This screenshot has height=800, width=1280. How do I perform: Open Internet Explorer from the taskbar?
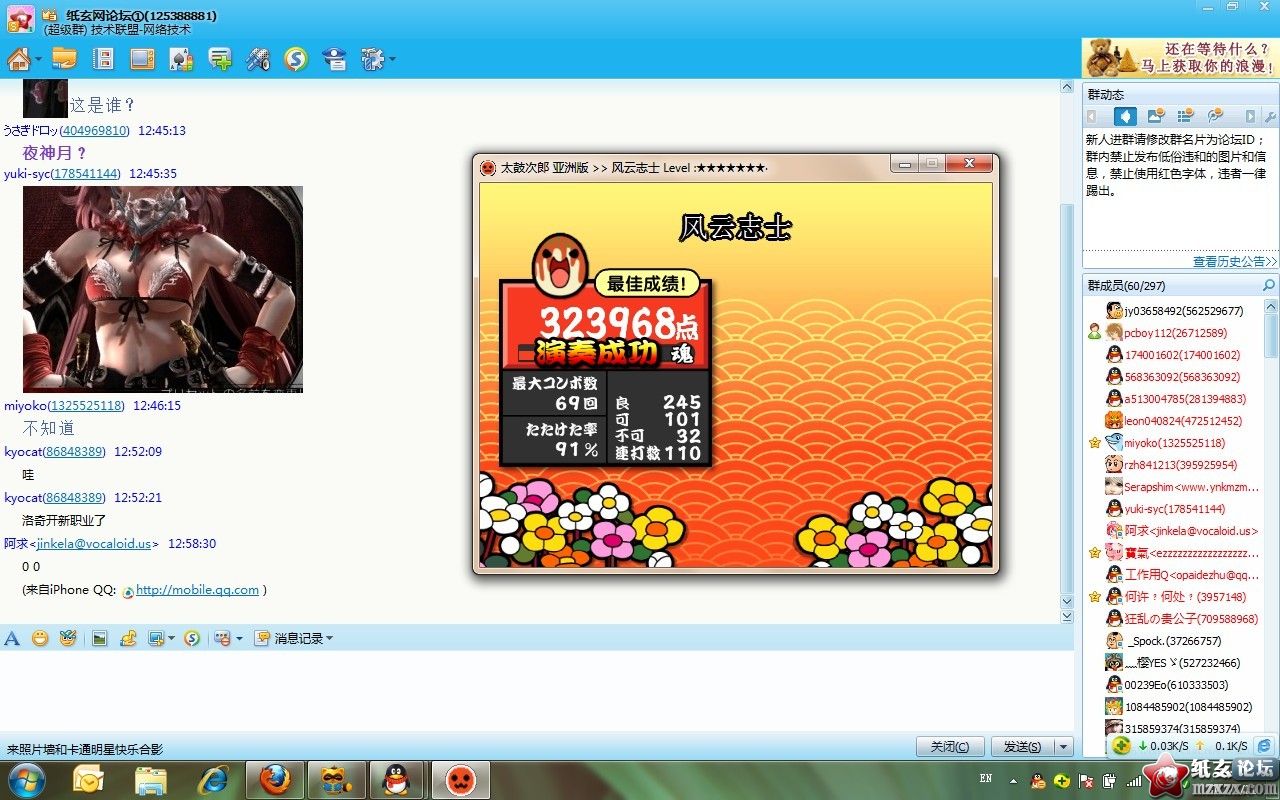(x=213, y=780)
